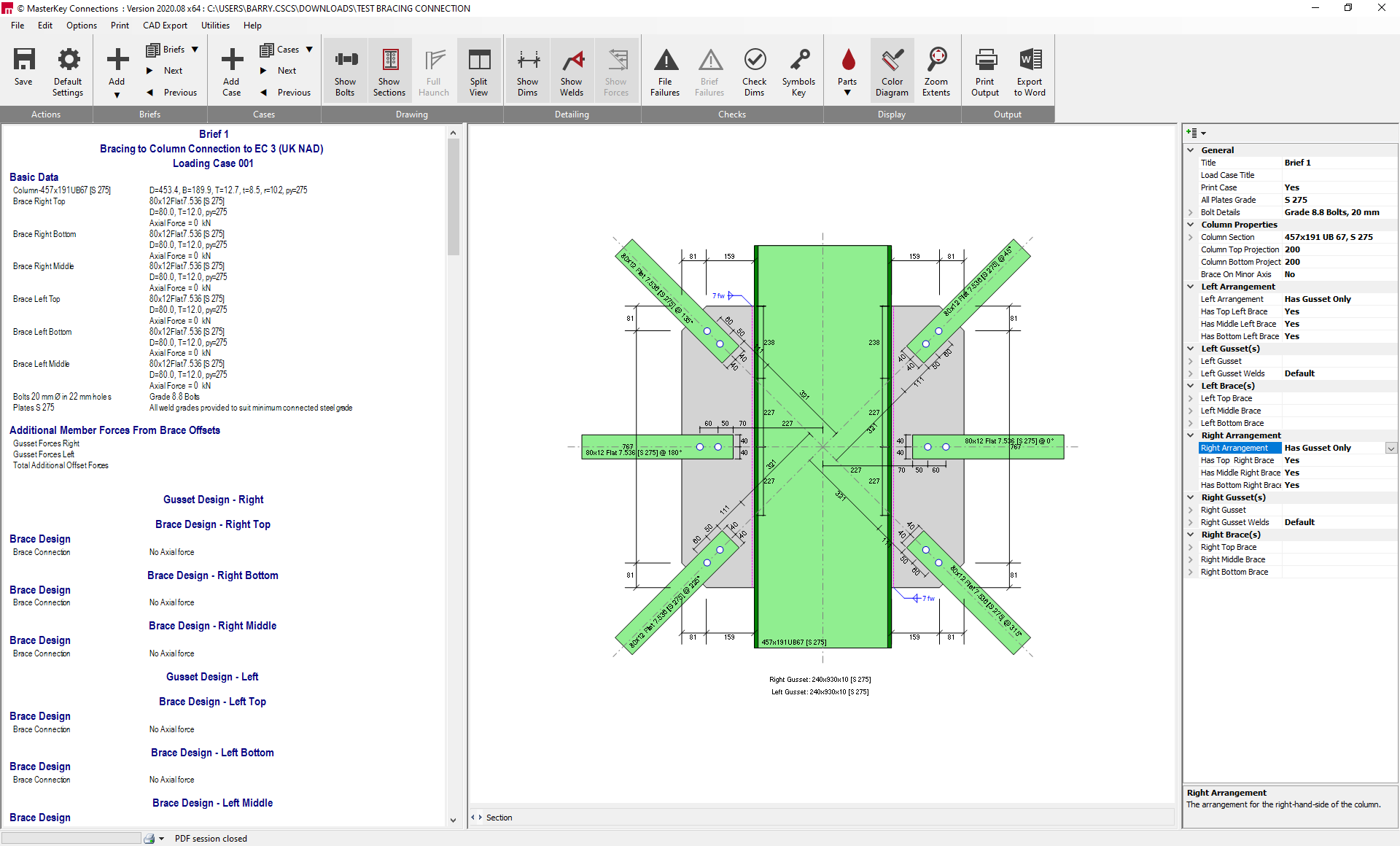
Task: Show File Failures report
Action: (x=665, y=70)
